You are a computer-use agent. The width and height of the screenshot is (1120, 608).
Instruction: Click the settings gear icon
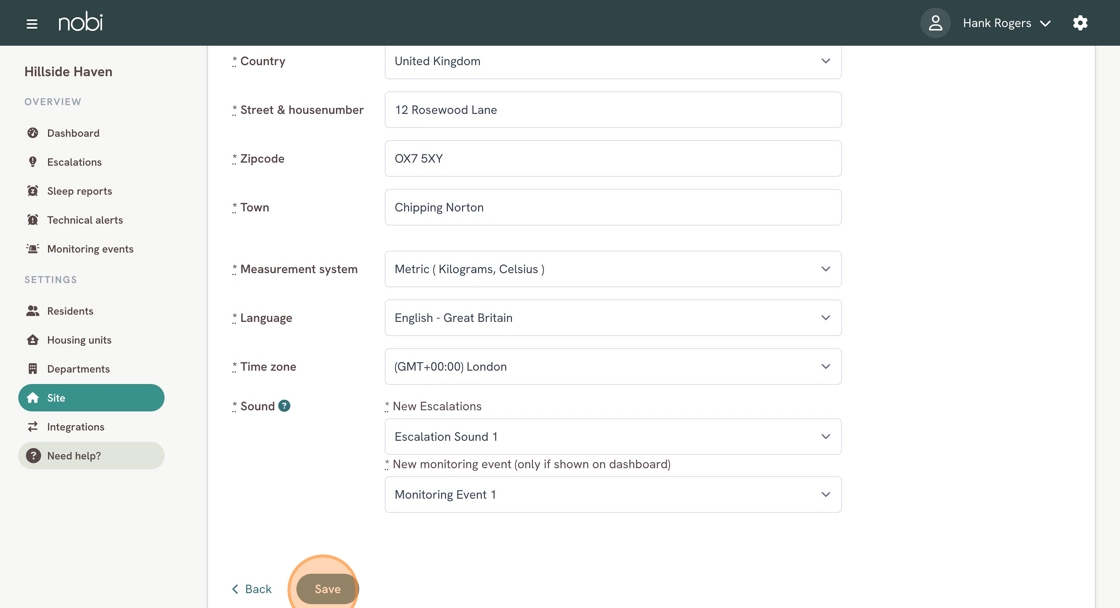pos(1080,23)
